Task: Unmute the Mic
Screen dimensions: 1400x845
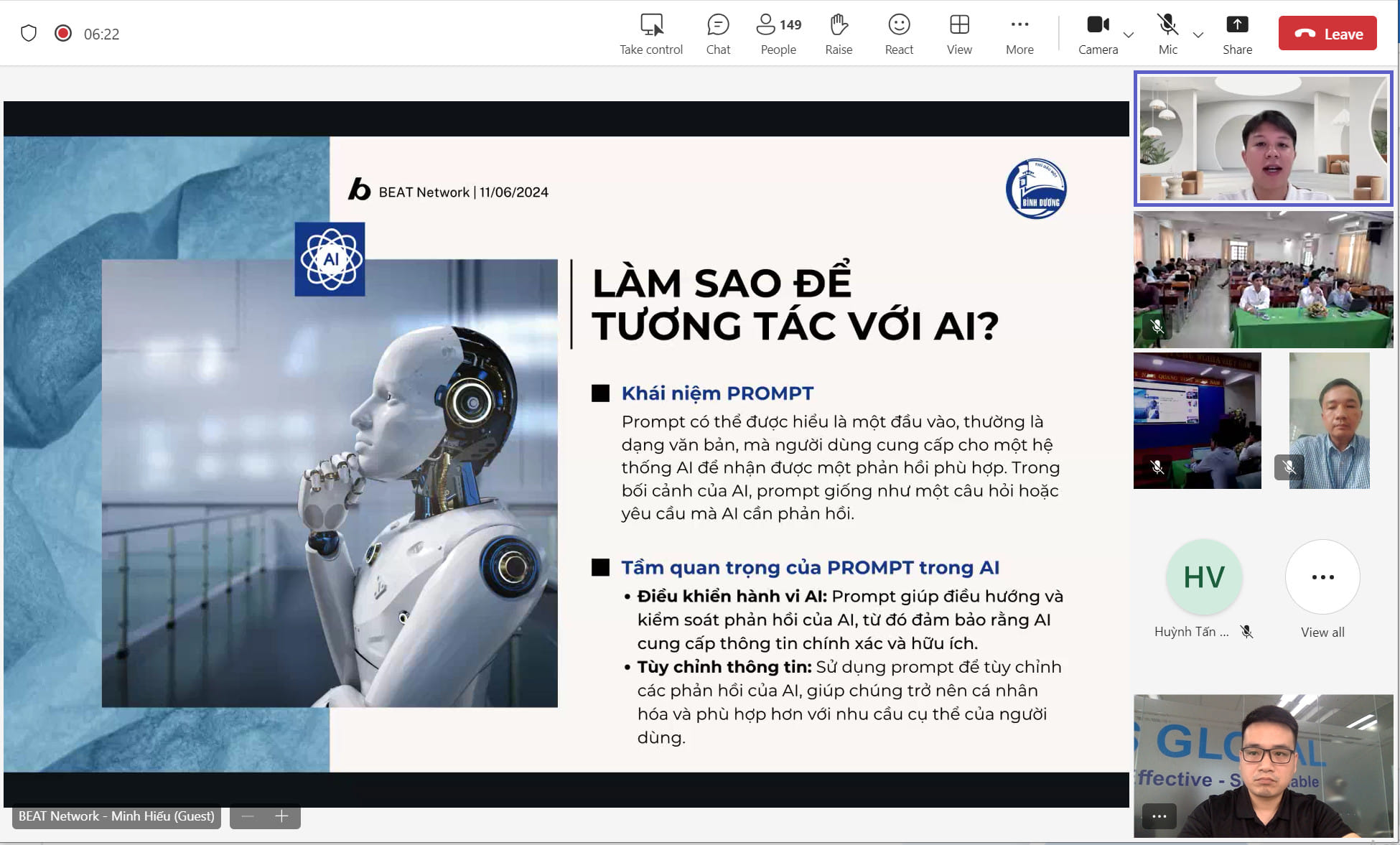Action: (x=1168, y=34)
